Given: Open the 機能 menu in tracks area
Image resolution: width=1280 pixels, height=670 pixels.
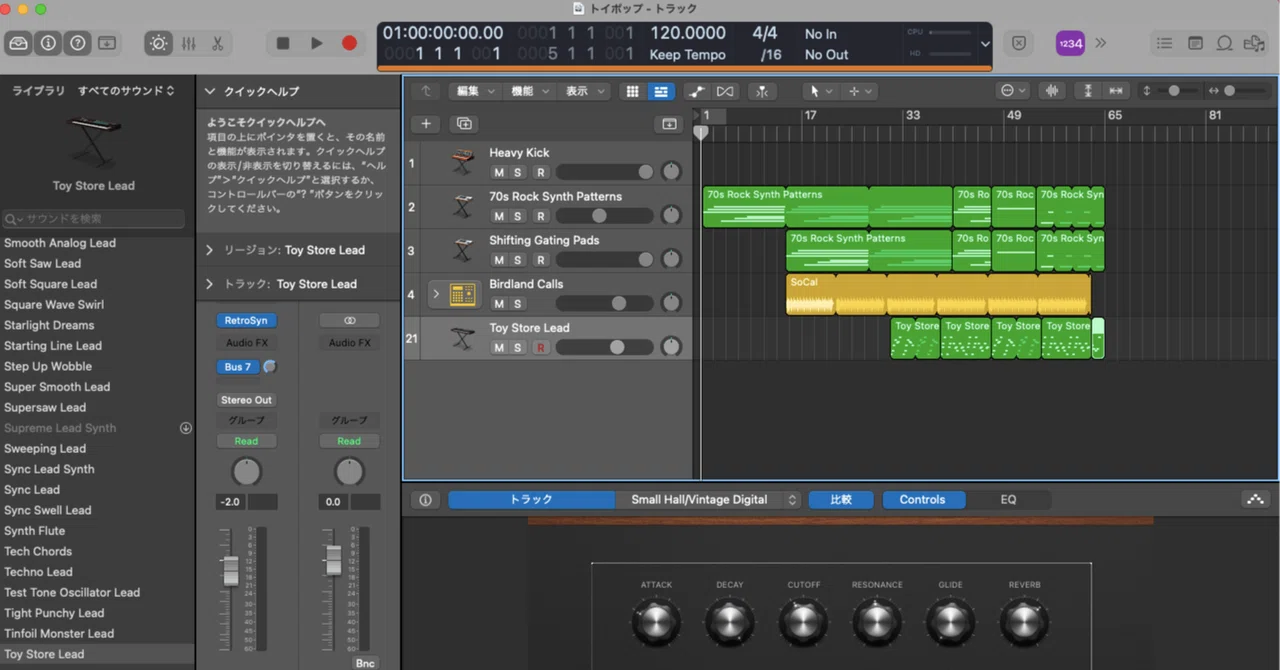Looking at the screenshot, I should [x=529, y=91].
